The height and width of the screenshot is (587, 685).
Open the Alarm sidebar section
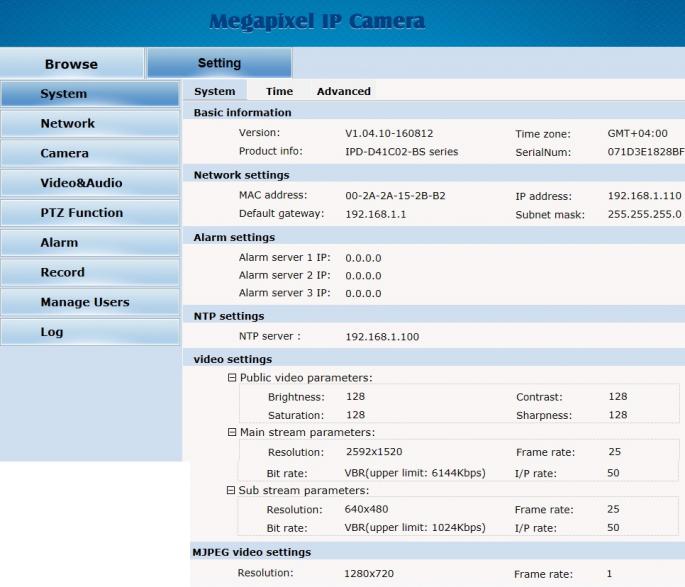pyautogui.click(x=90, y=242)
